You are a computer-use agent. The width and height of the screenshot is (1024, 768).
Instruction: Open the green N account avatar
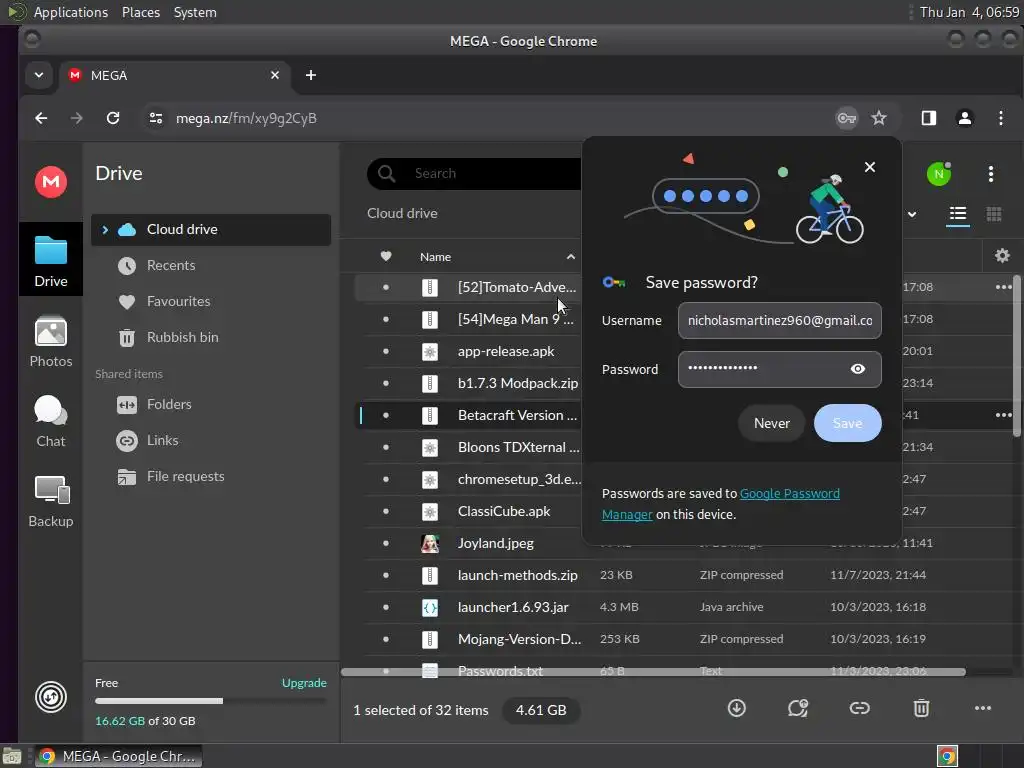[x=938, y=174]
